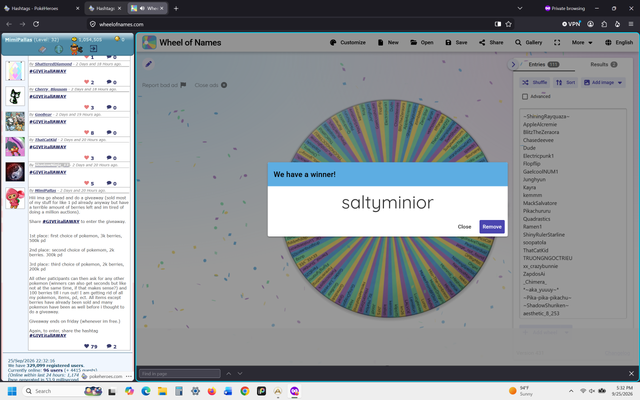The width and height of the screenshot is (640, 400).
Task: Open the English language selector
Action: pyautogui.click(x=619, y=42)
